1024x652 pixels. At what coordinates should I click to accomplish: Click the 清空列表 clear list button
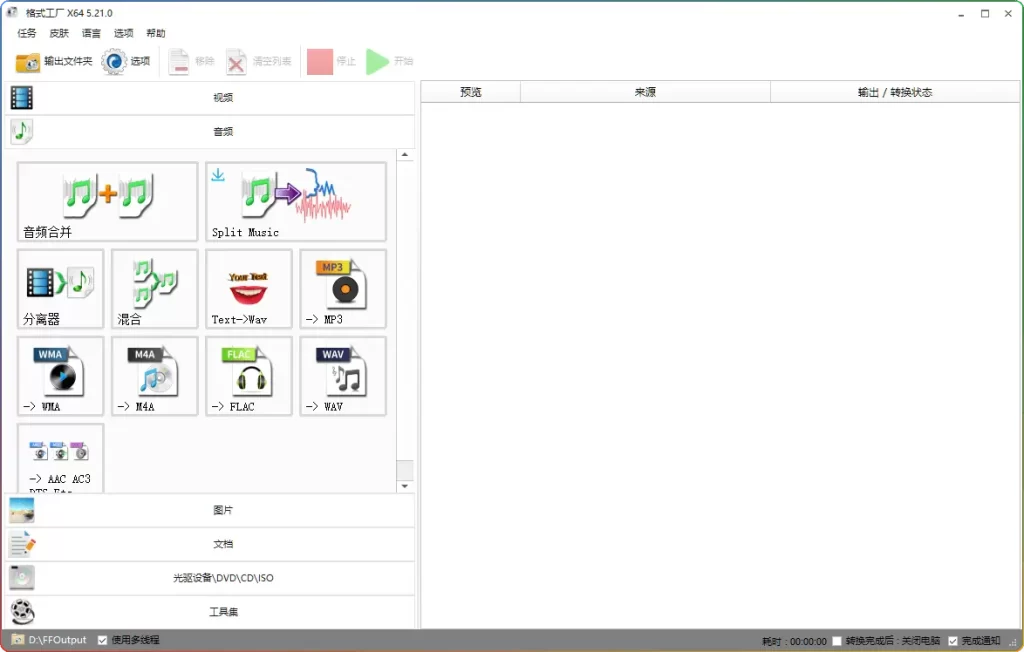pos(259,61)
